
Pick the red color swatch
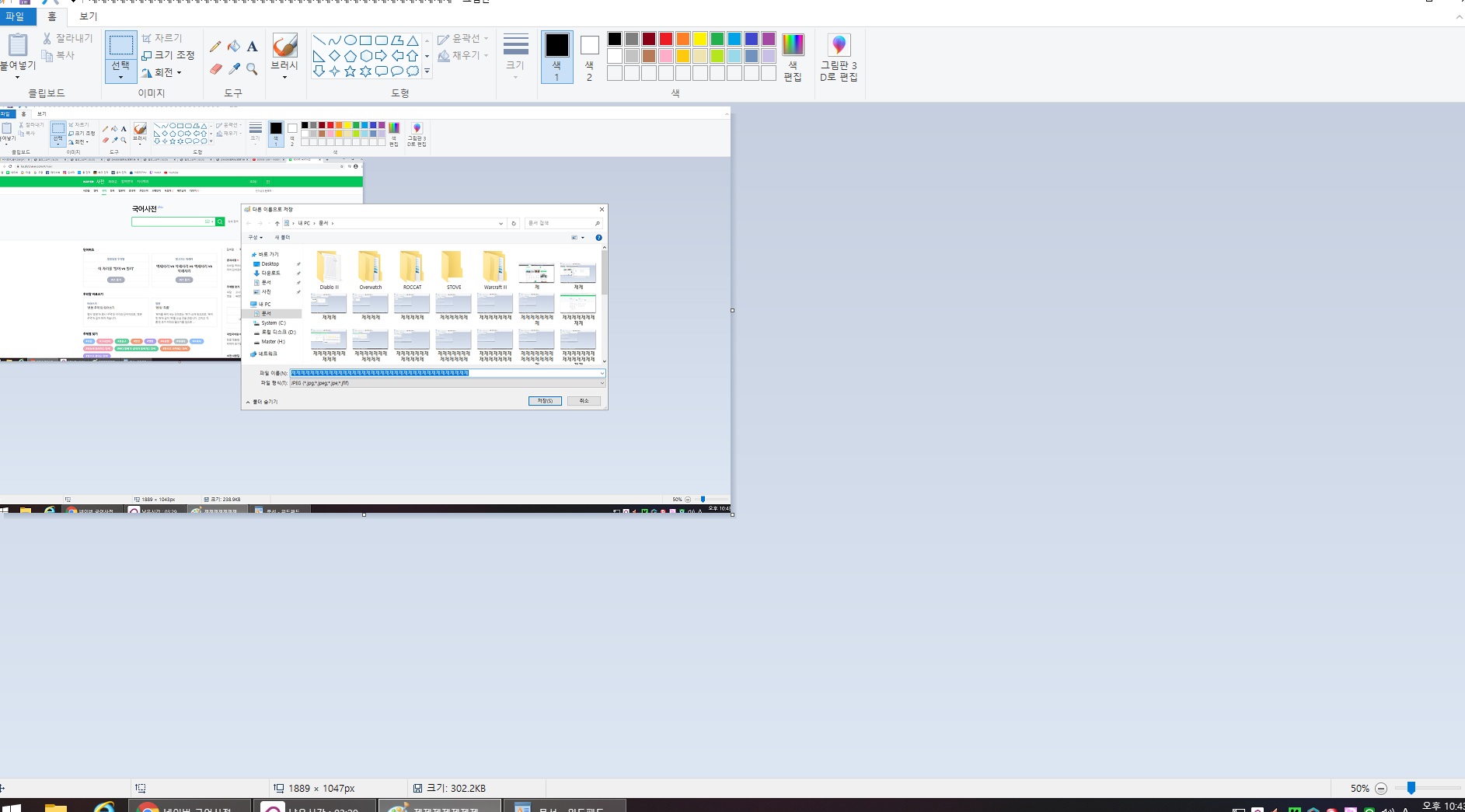666,39
